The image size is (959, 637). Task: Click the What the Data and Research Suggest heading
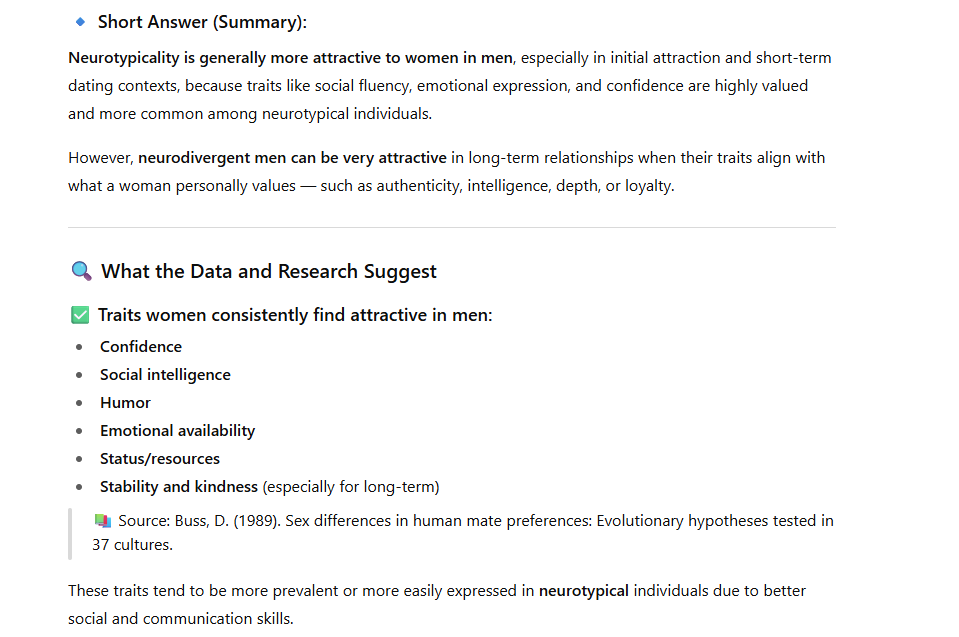pos(269,271)
